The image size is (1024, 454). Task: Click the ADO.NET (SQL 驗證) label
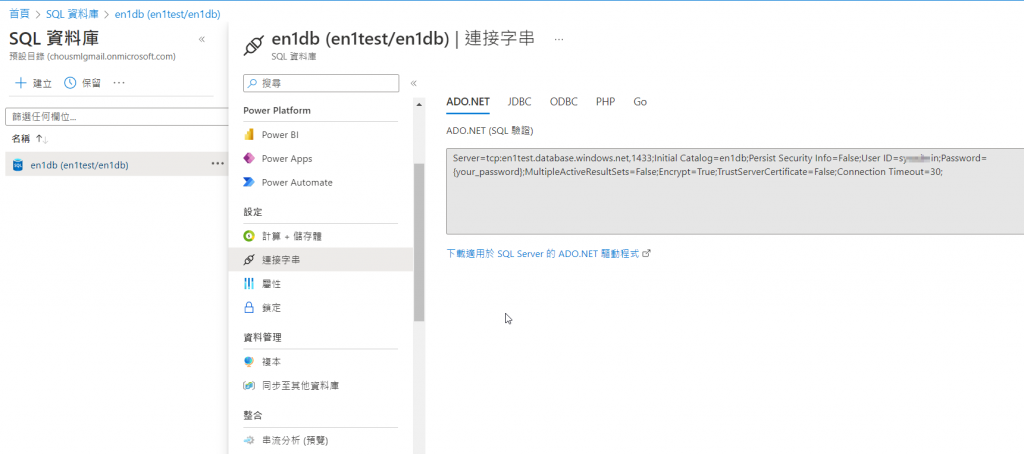[x=490, y=131]
